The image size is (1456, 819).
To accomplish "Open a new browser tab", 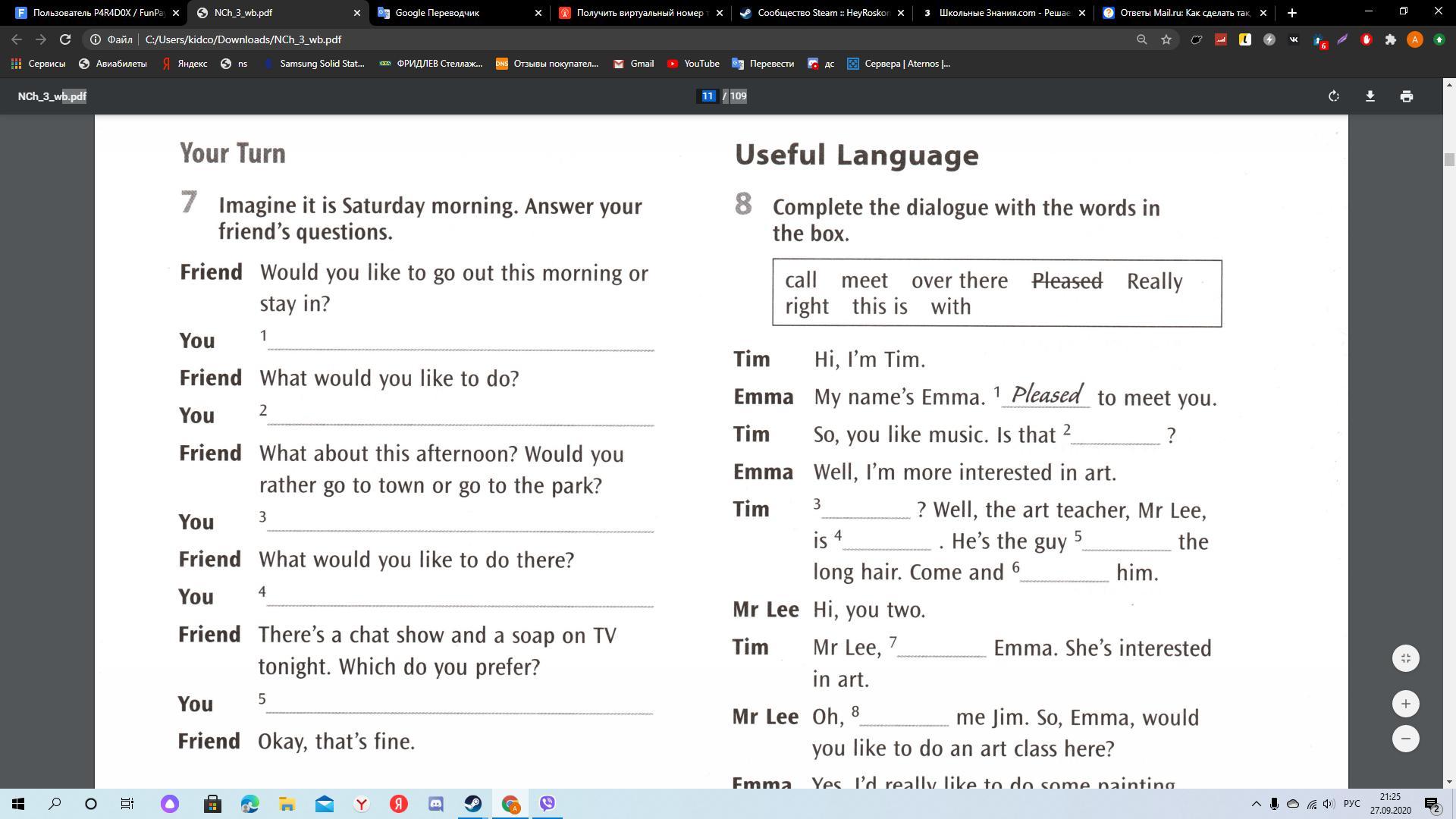I will coord(1292,13).
